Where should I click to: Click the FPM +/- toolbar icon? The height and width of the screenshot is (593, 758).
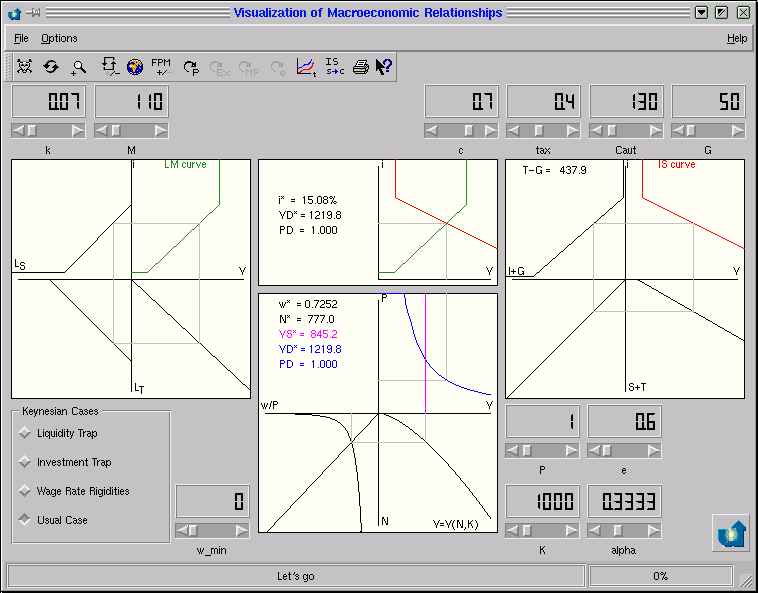[161, 67]
